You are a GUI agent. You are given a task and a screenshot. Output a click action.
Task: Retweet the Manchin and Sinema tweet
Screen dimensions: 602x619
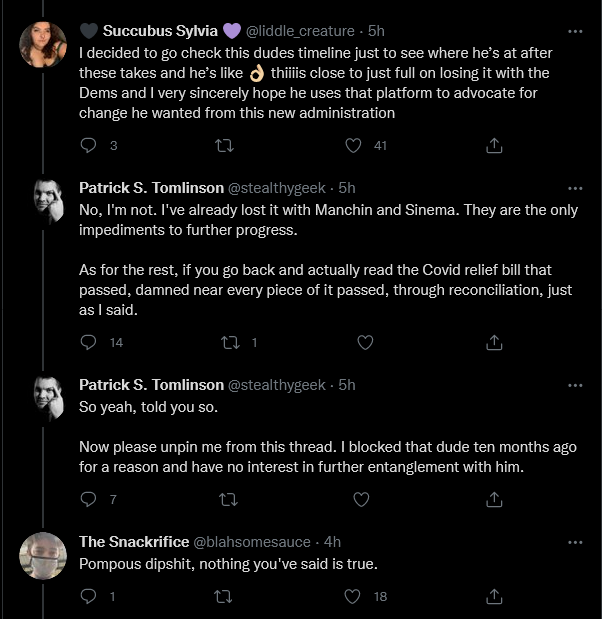(x=230, y=342)
